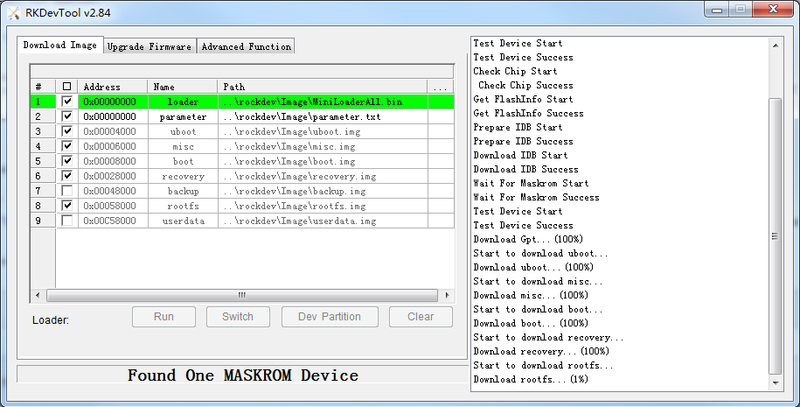The width and height of the screenshot is (800, 407).
Task: Click 'Download Gpt...(100%)' log line
Action: pos(528,239)
